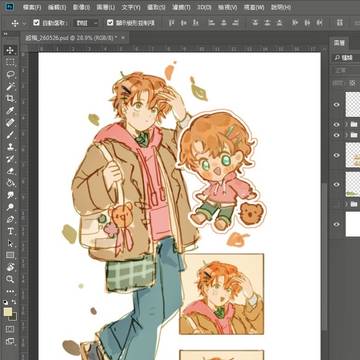Open the layer filter type dropdown
This screenshot has height=360, width=360.
345,58
